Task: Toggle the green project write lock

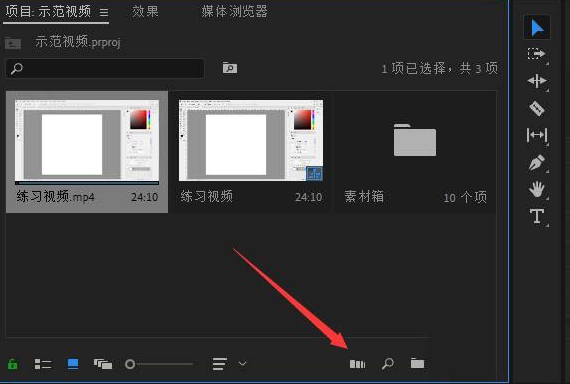Action: click(13, 364)
